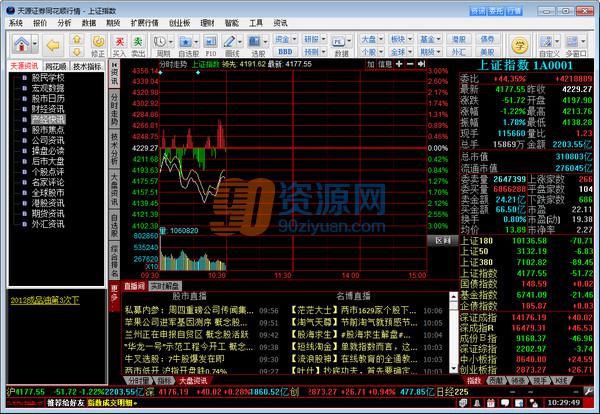
Task: Click the news list scroll-down arrow
Action: pos(453,368)
